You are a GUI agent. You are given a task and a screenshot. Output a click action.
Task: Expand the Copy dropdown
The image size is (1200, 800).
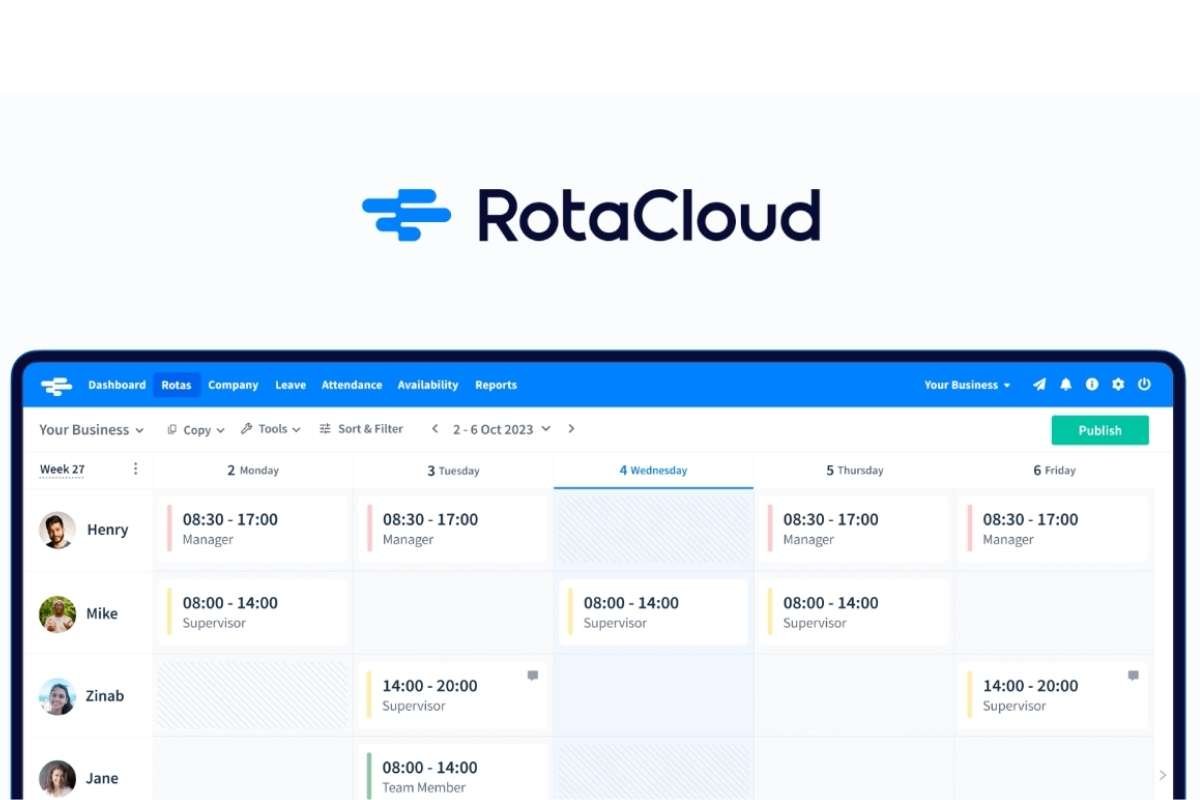pos(195,429)
